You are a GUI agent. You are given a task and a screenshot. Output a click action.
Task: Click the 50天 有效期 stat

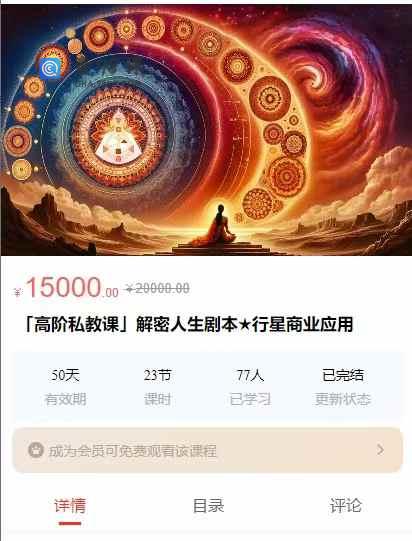[x=65, y=387]
